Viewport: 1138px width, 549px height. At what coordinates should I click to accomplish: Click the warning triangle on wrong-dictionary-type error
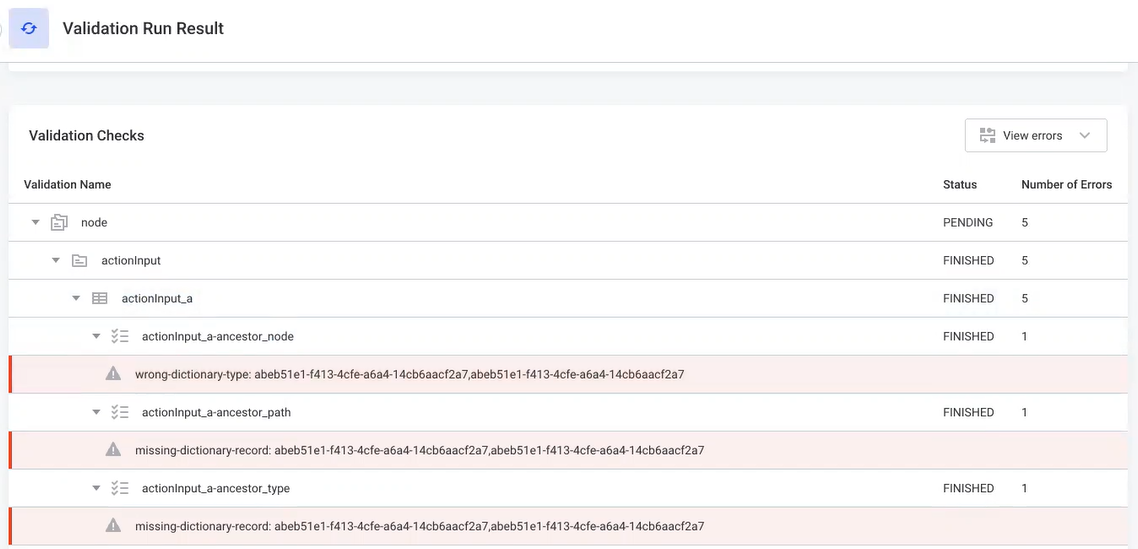point(113,375)
